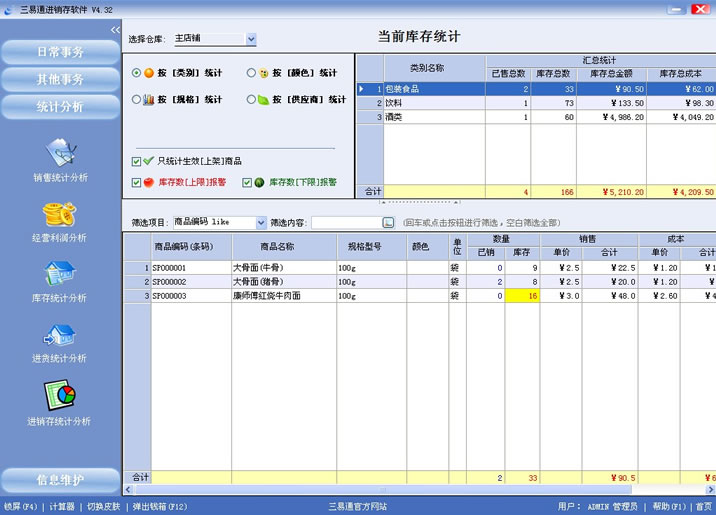Open the 销售统计分析 sales statistics icon
The height and width of the screenshot is (515, 716).
[x=61, y=152]
